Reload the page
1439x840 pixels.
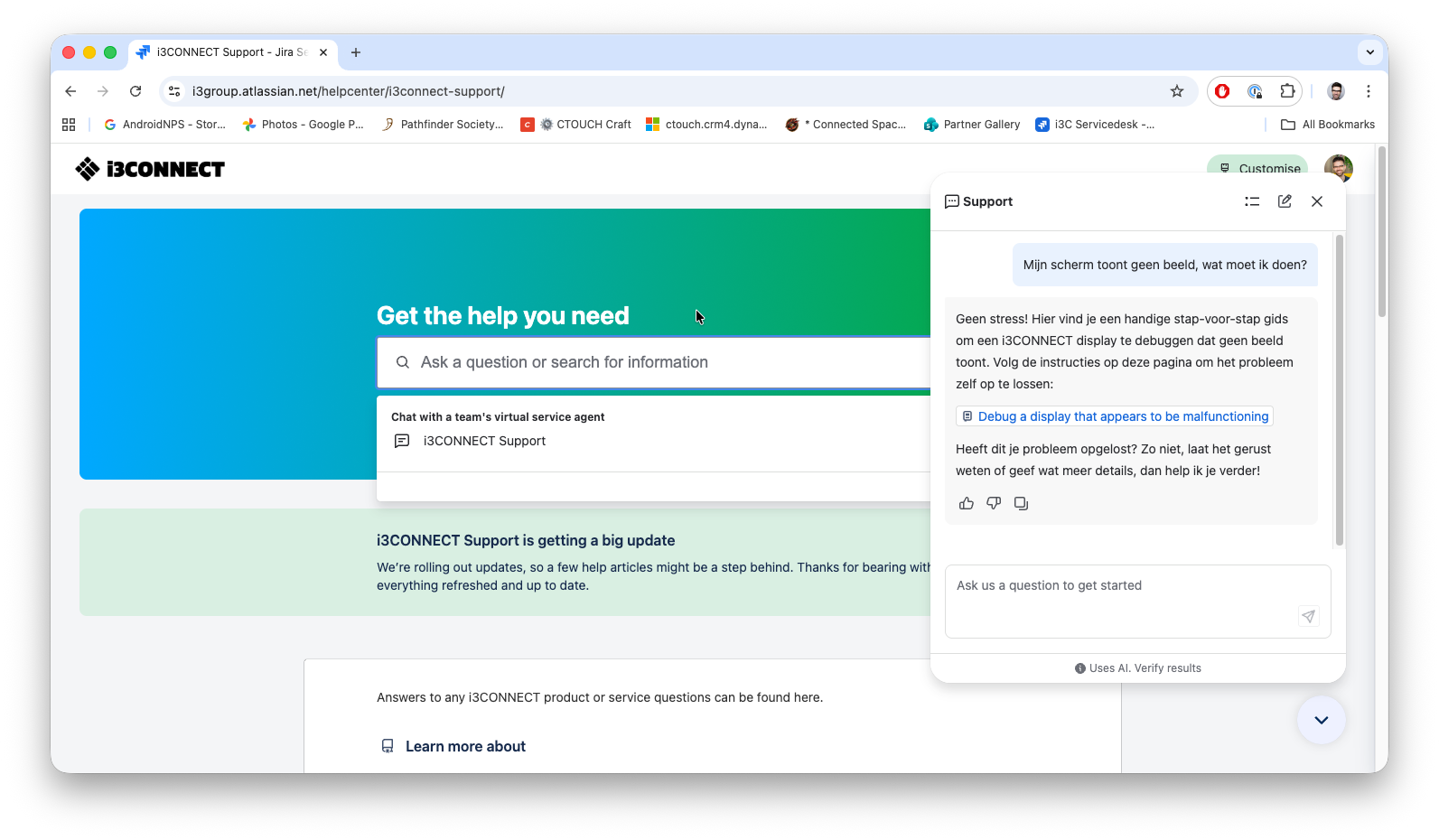pyautogui.click(x=135, y=91)
